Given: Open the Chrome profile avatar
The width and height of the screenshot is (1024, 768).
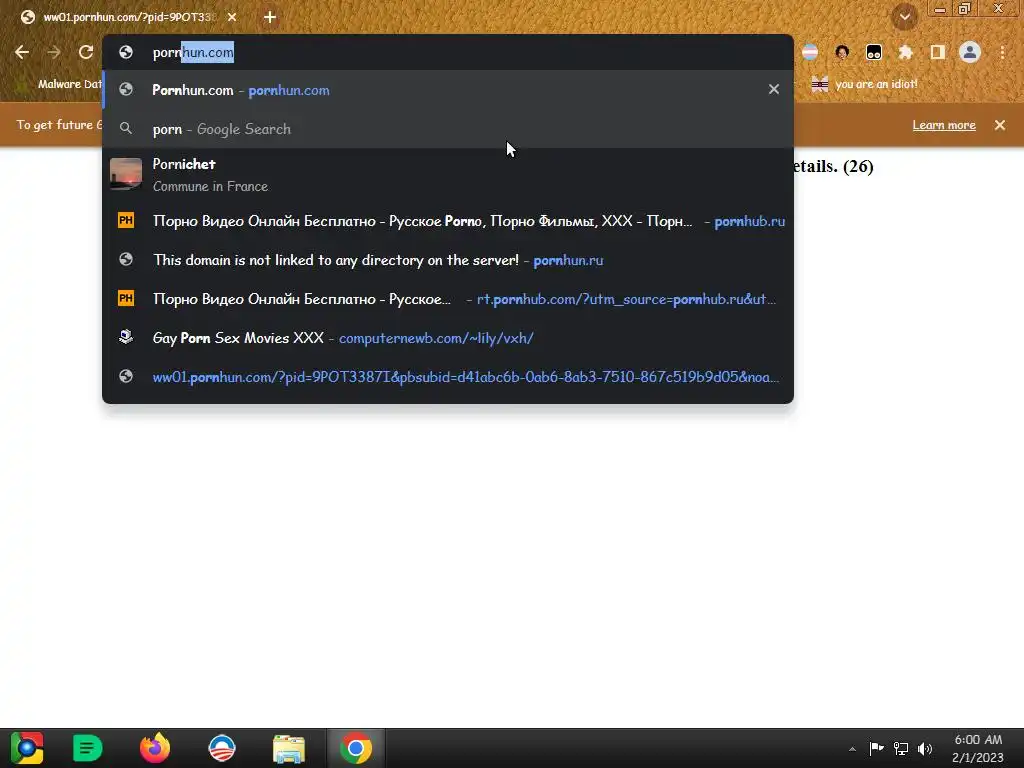Looking at the screenshot, I should tap(970, 52).
